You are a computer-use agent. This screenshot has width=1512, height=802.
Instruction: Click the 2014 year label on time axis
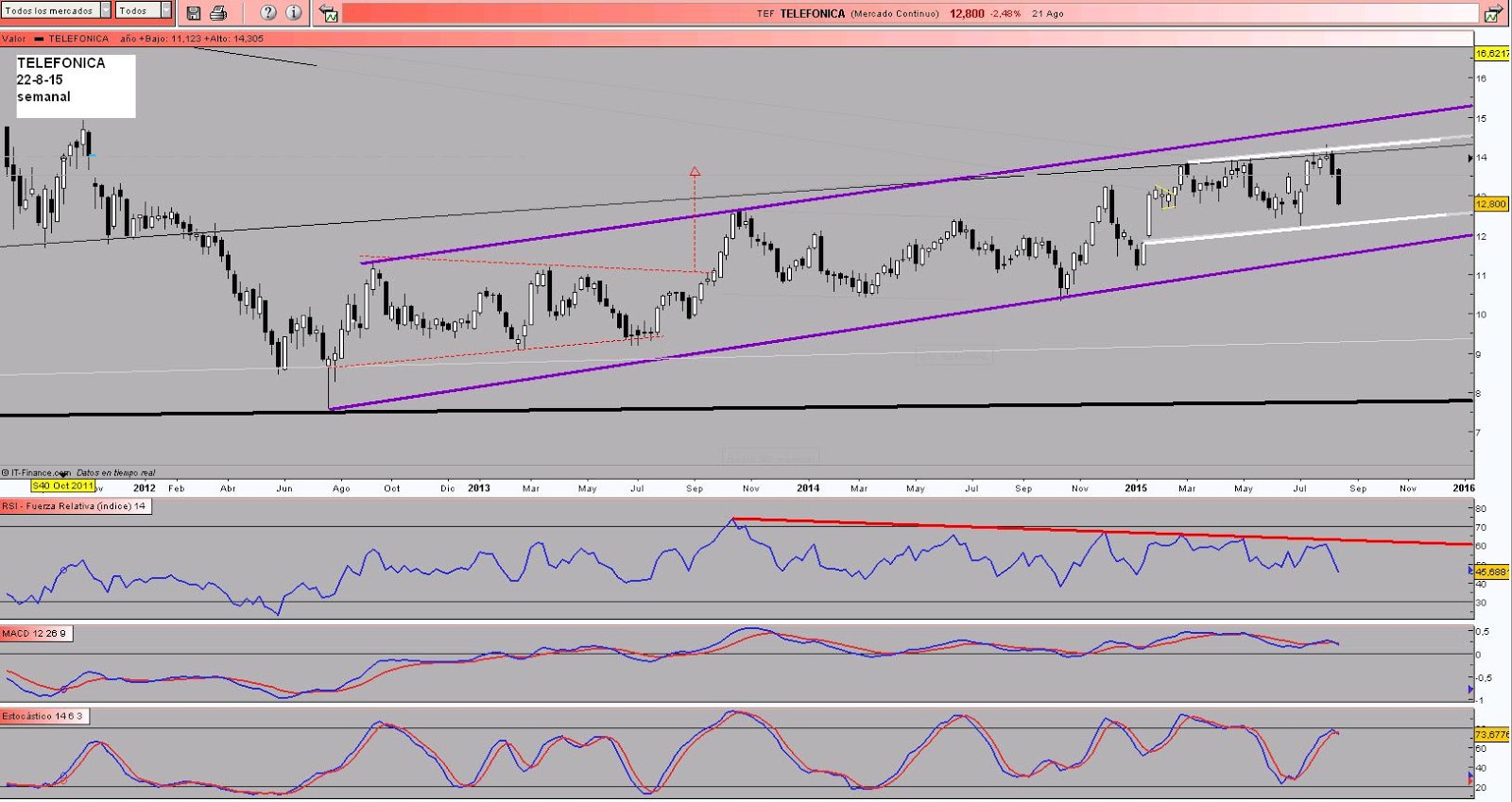pyautogui.click(x=808, y=488)
